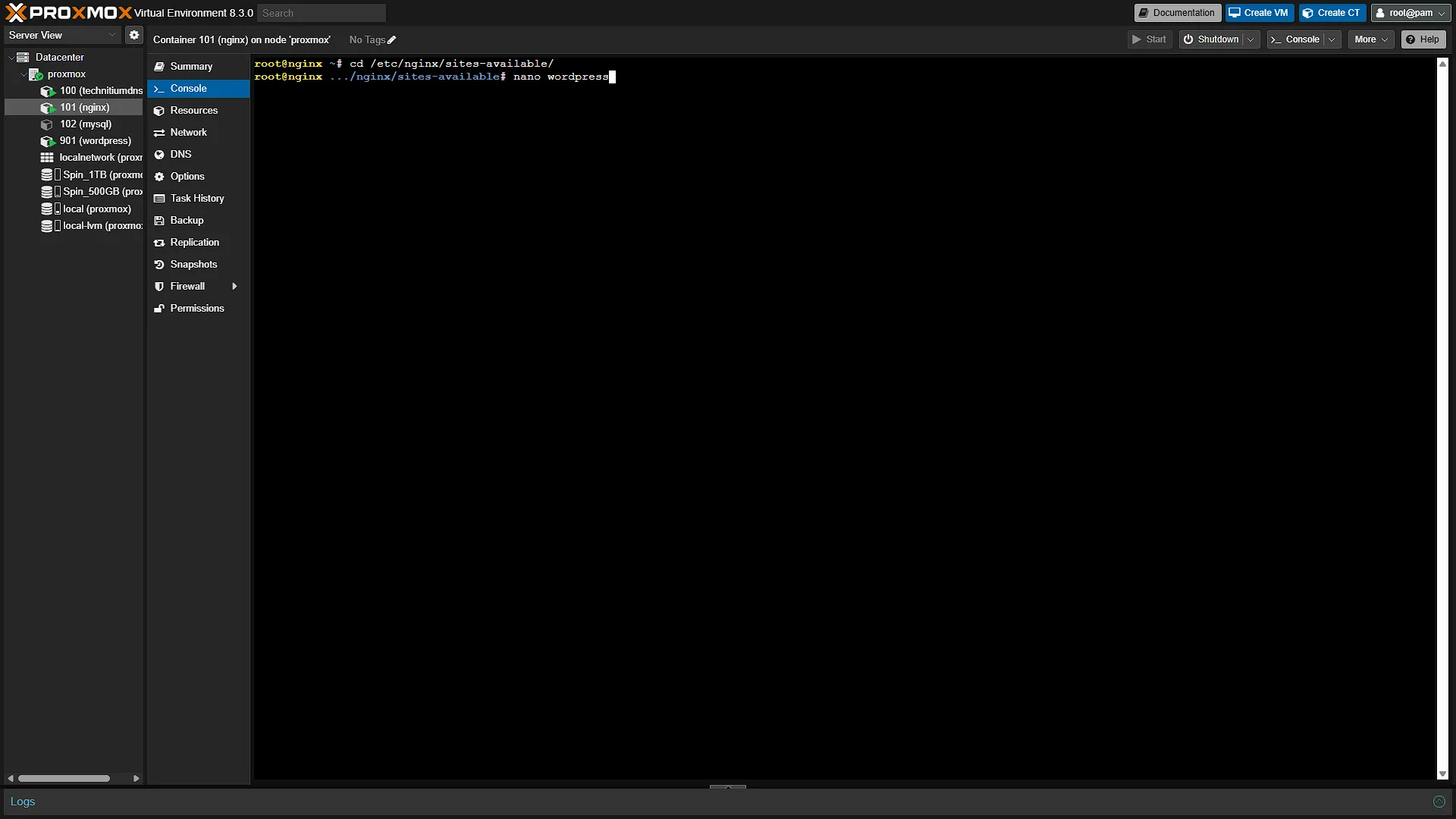
Task: Click the console scroll-down arrow
Action: tap(1442, 774)
